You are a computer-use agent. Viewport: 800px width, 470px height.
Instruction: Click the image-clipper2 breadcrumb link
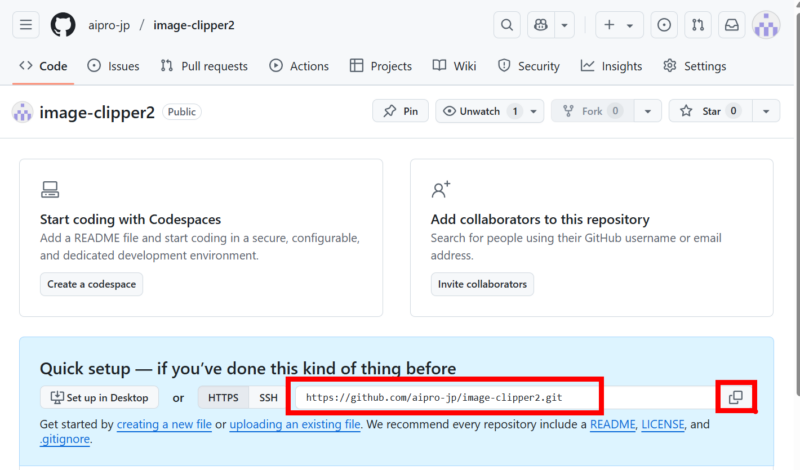[194, 25]
